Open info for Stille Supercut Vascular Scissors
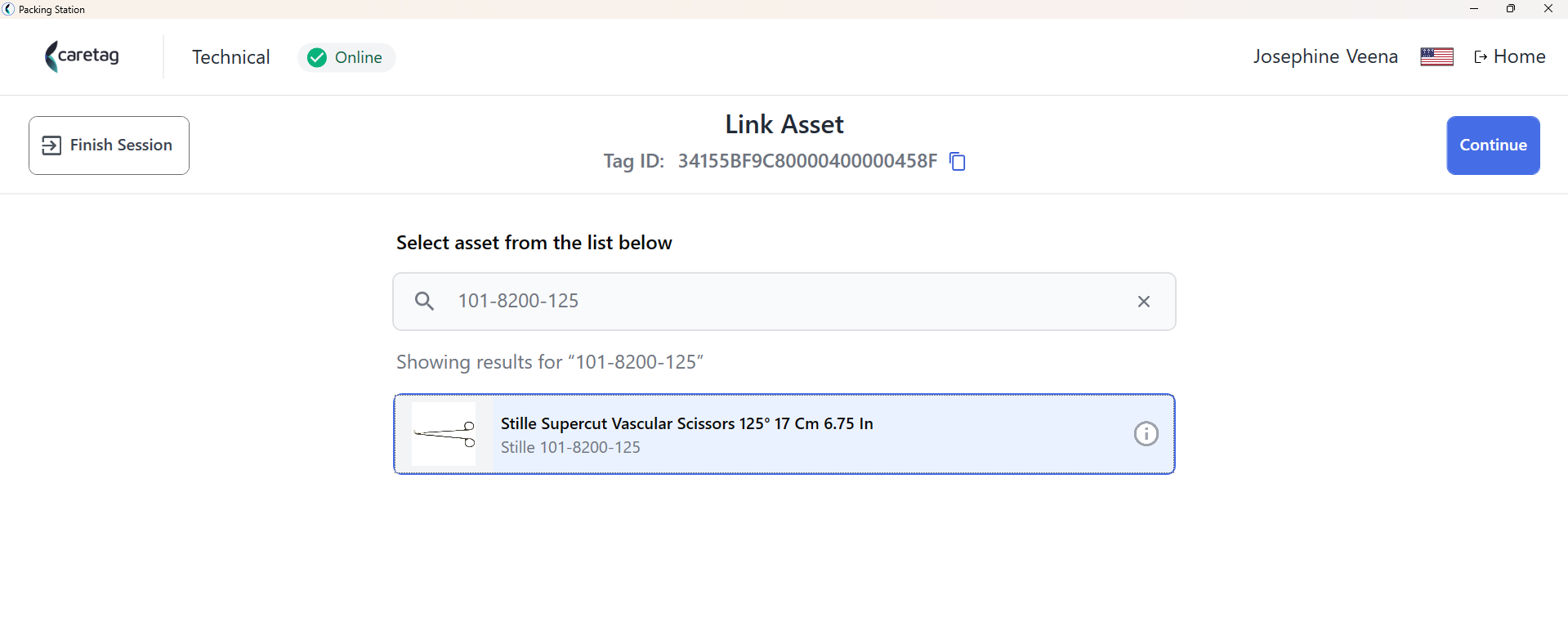 click(1146, 434)
